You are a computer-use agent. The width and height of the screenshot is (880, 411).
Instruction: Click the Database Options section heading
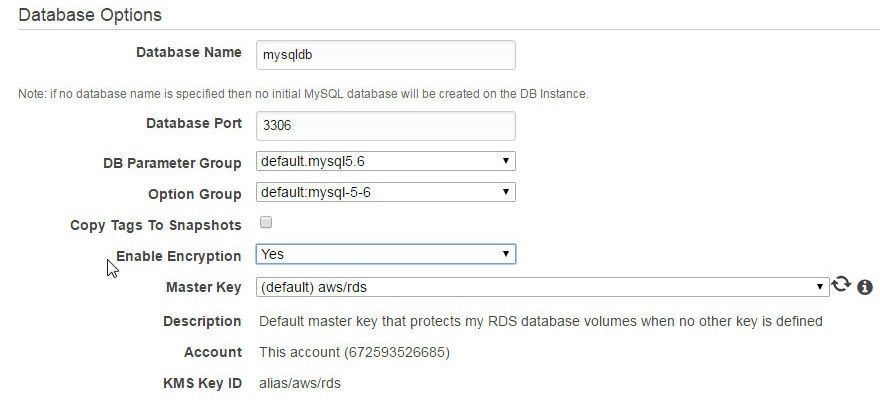90,15
